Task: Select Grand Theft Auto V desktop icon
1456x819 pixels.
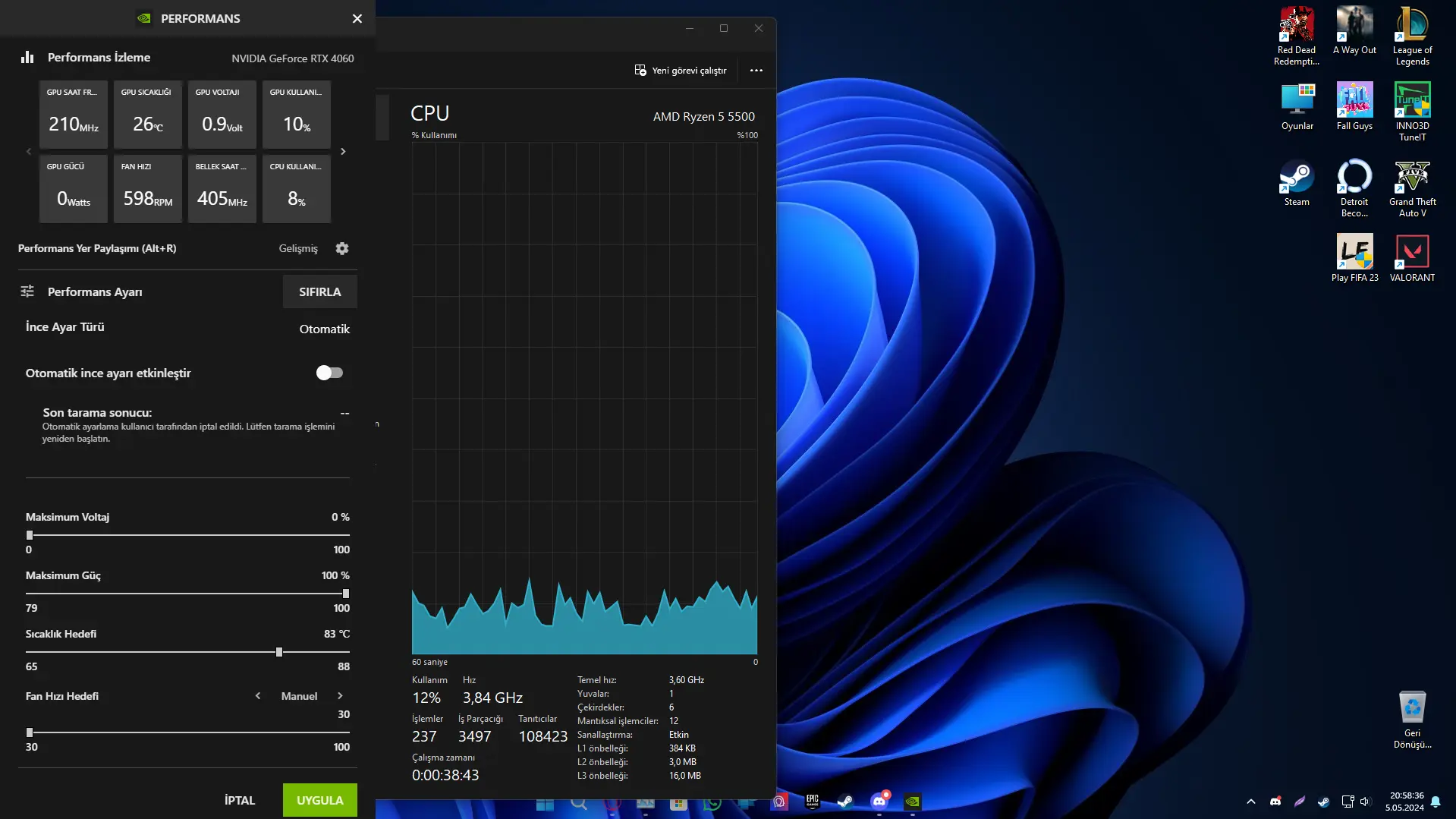Action: 1412,187
